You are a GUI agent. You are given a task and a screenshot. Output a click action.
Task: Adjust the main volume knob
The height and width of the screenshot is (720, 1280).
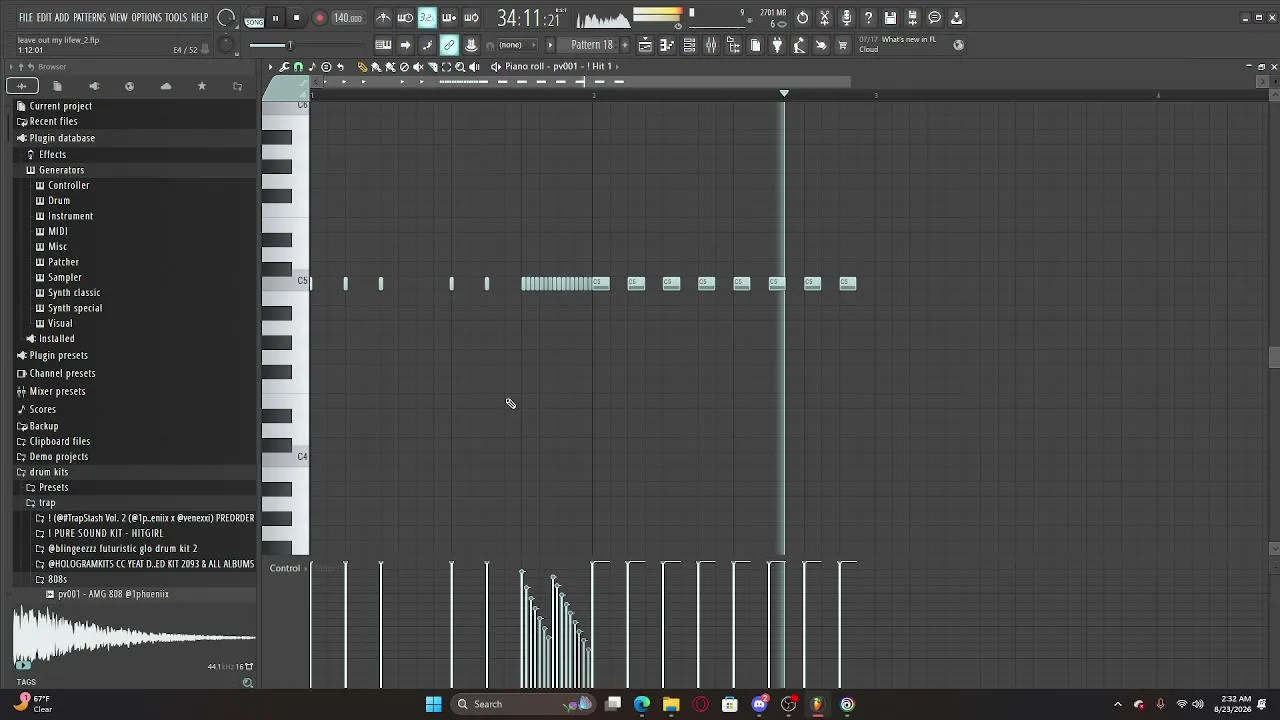(x=226, y=18)
